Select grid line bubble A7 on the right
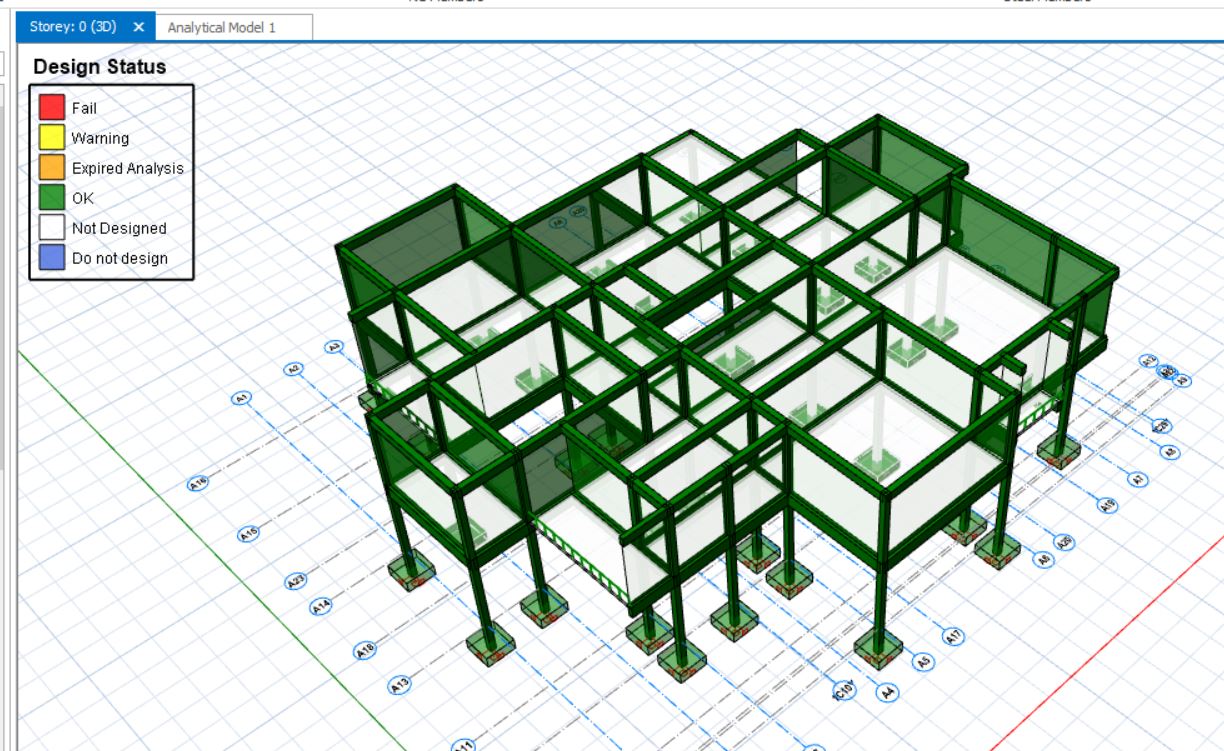 tap(1136, 480)
